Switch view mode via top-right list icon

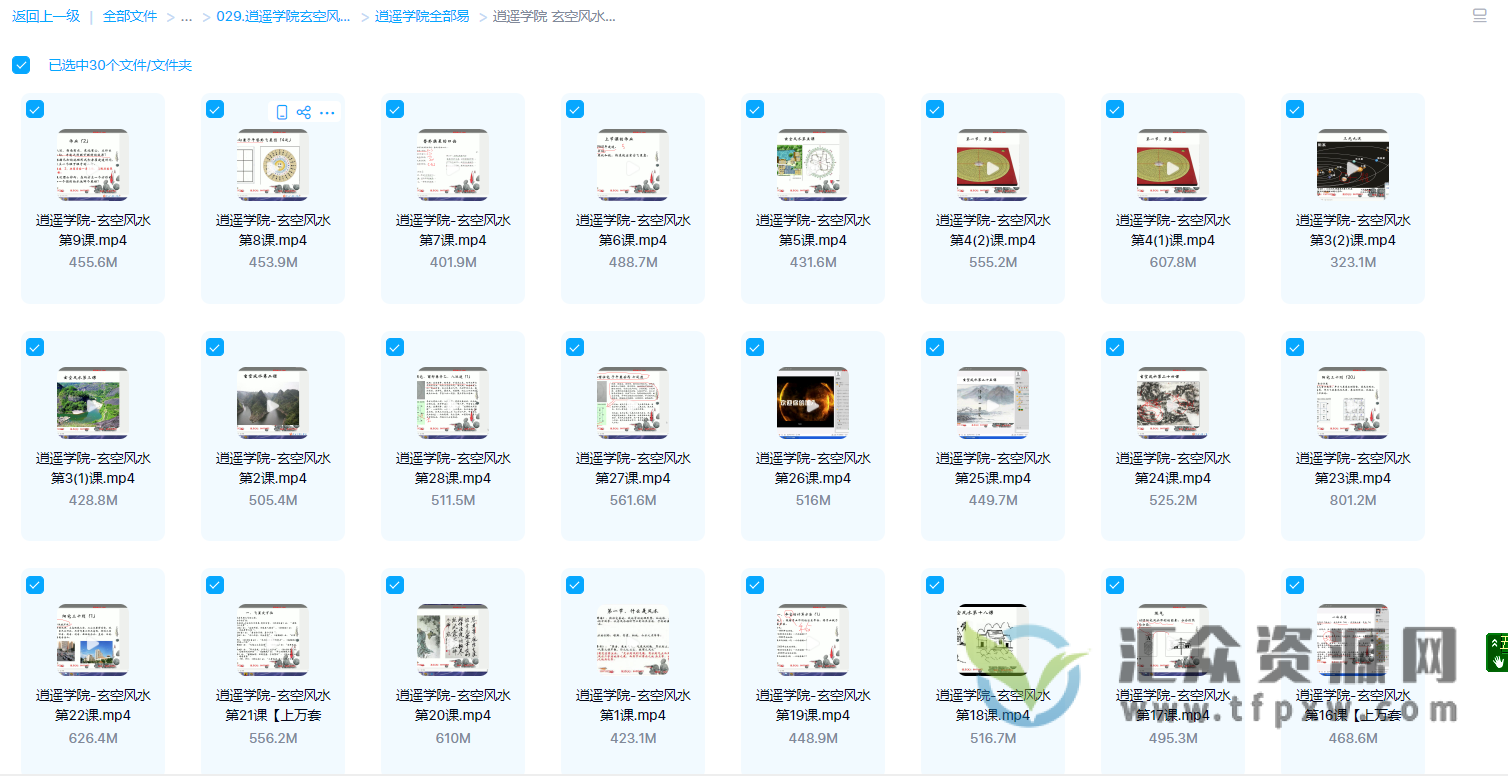pos(1480,16)
